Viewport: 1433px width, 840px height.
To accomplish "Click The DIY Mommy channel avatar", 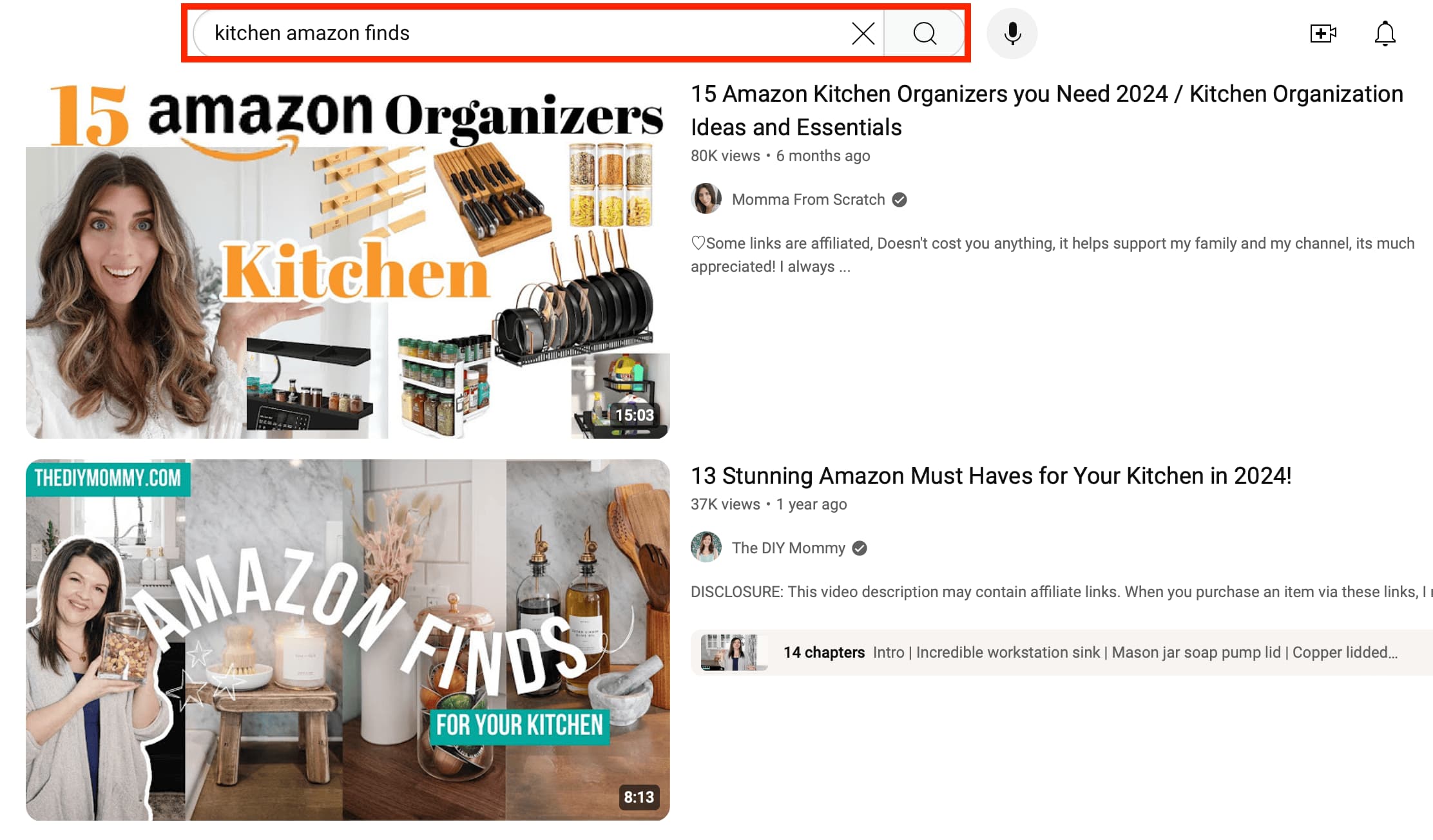I will pos(706,548).
